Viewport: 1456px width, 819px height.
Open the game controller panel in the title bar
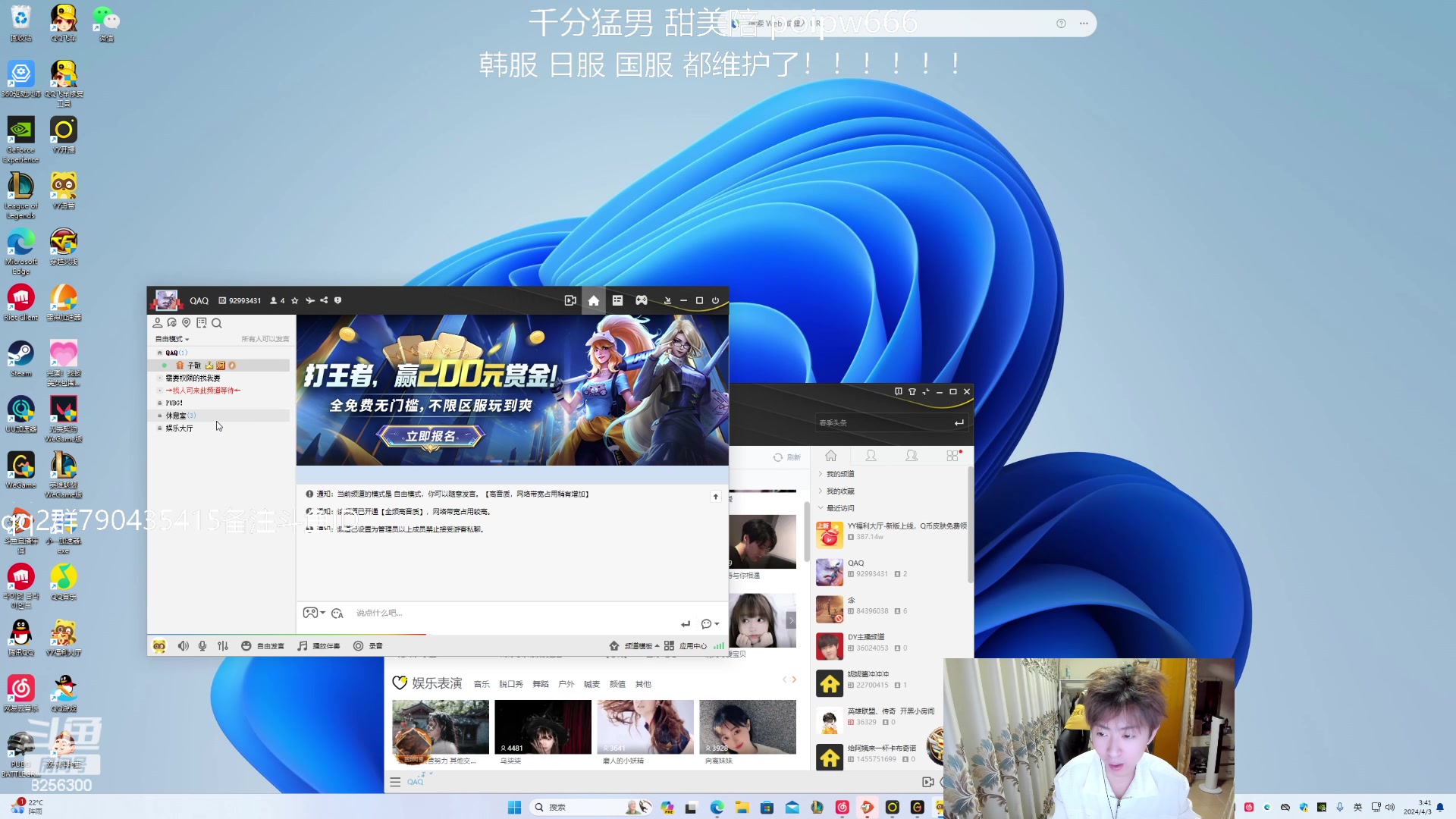[x=642, y=300]
